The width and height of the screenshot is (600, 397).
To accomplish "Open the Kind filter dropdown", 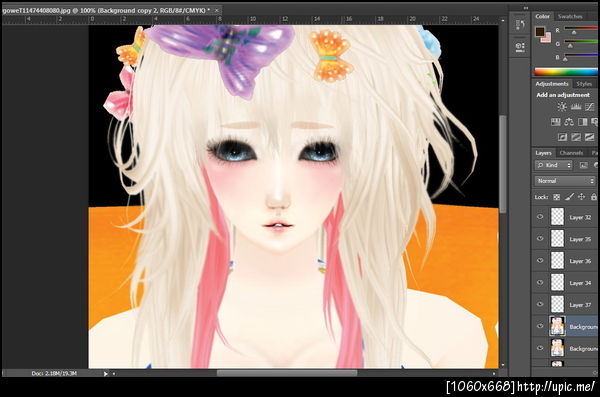I will (x=553, y=165).
